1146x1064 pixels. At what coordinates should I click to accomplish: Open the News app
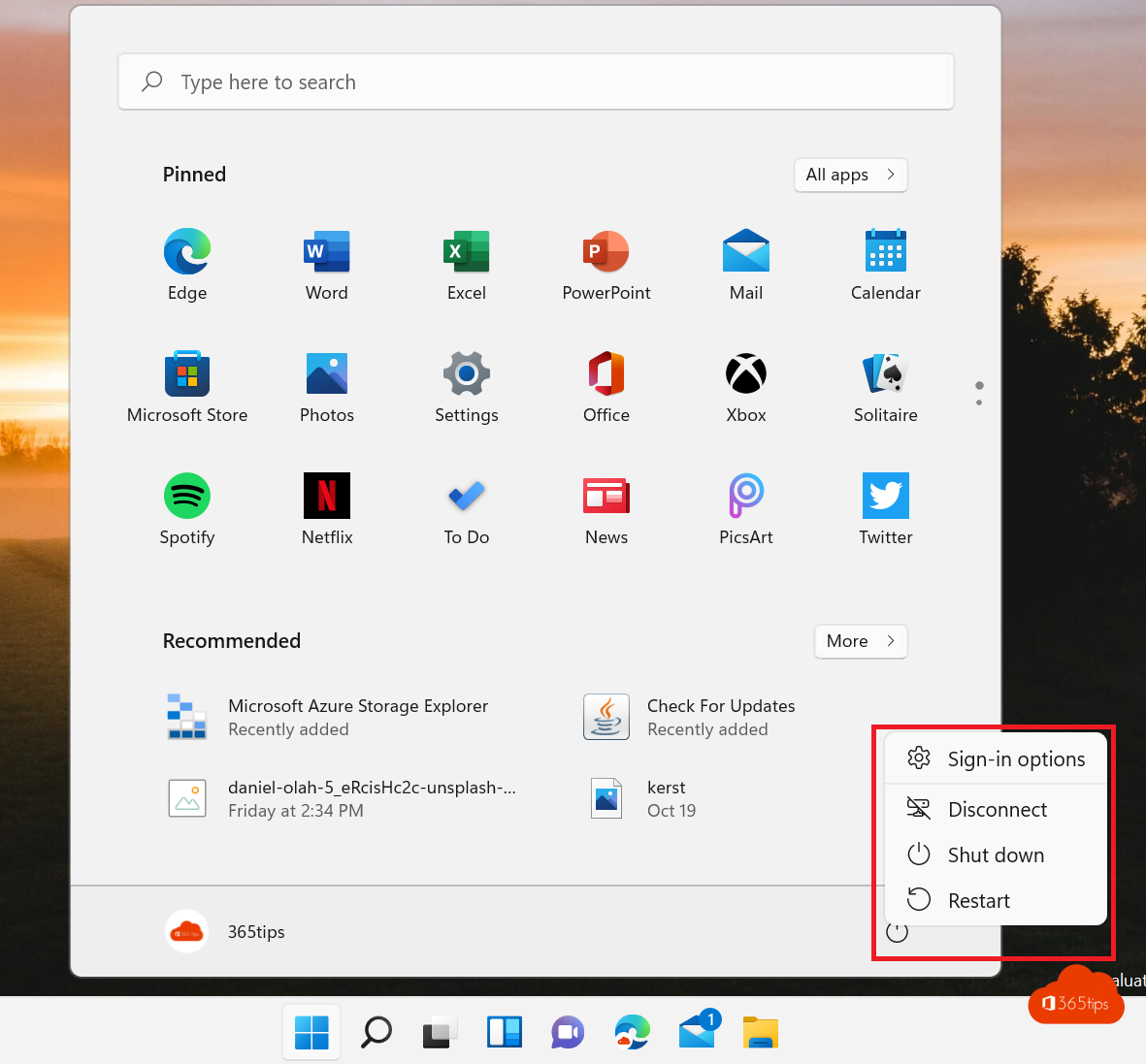point(606,508)
